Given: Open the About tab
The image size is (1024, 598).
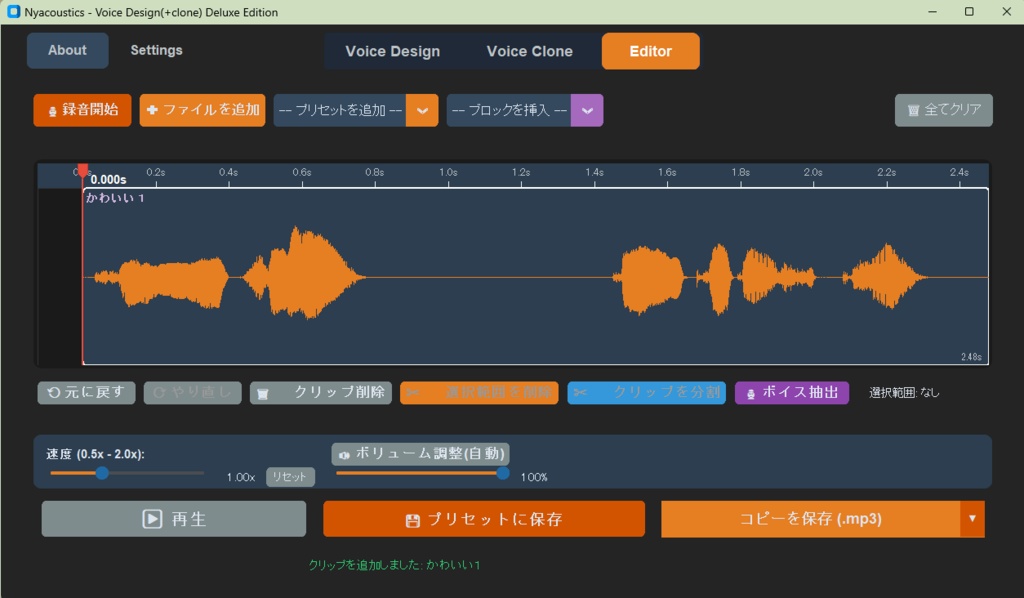Looking at the screenshot, I should coord(67,50).
